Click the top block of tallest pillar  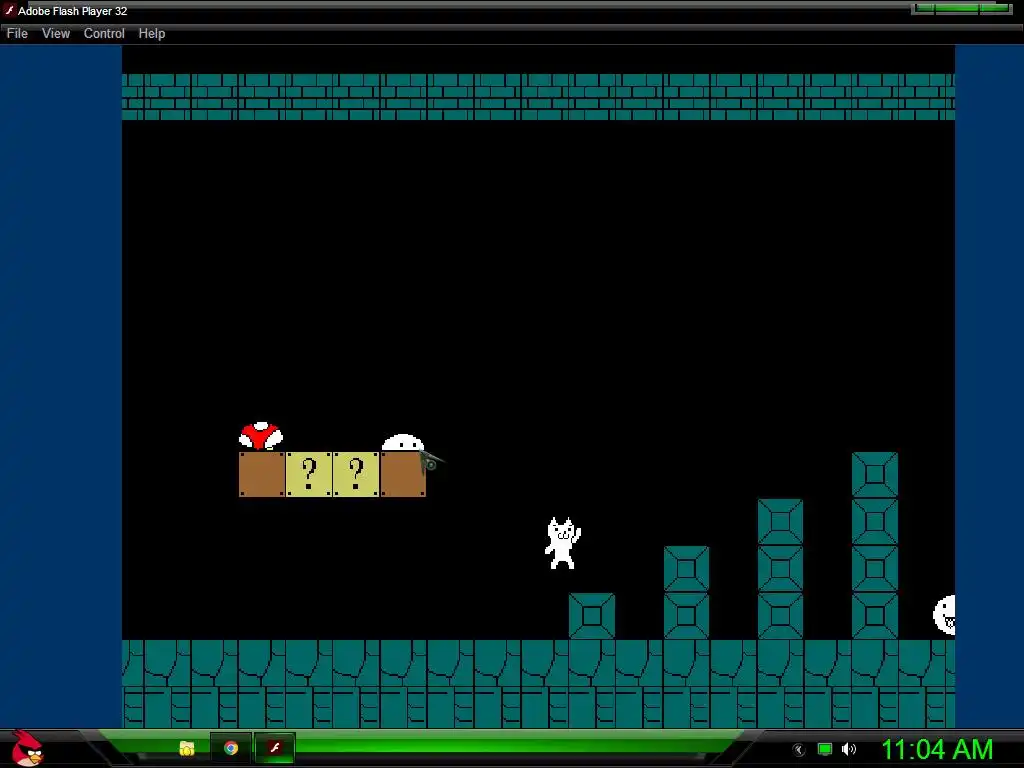(874, 475)
